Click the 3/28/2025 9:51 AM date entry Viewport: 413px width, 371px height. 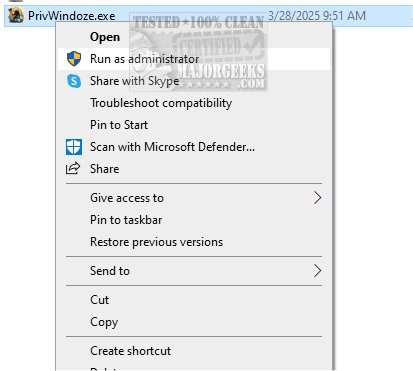317,16
